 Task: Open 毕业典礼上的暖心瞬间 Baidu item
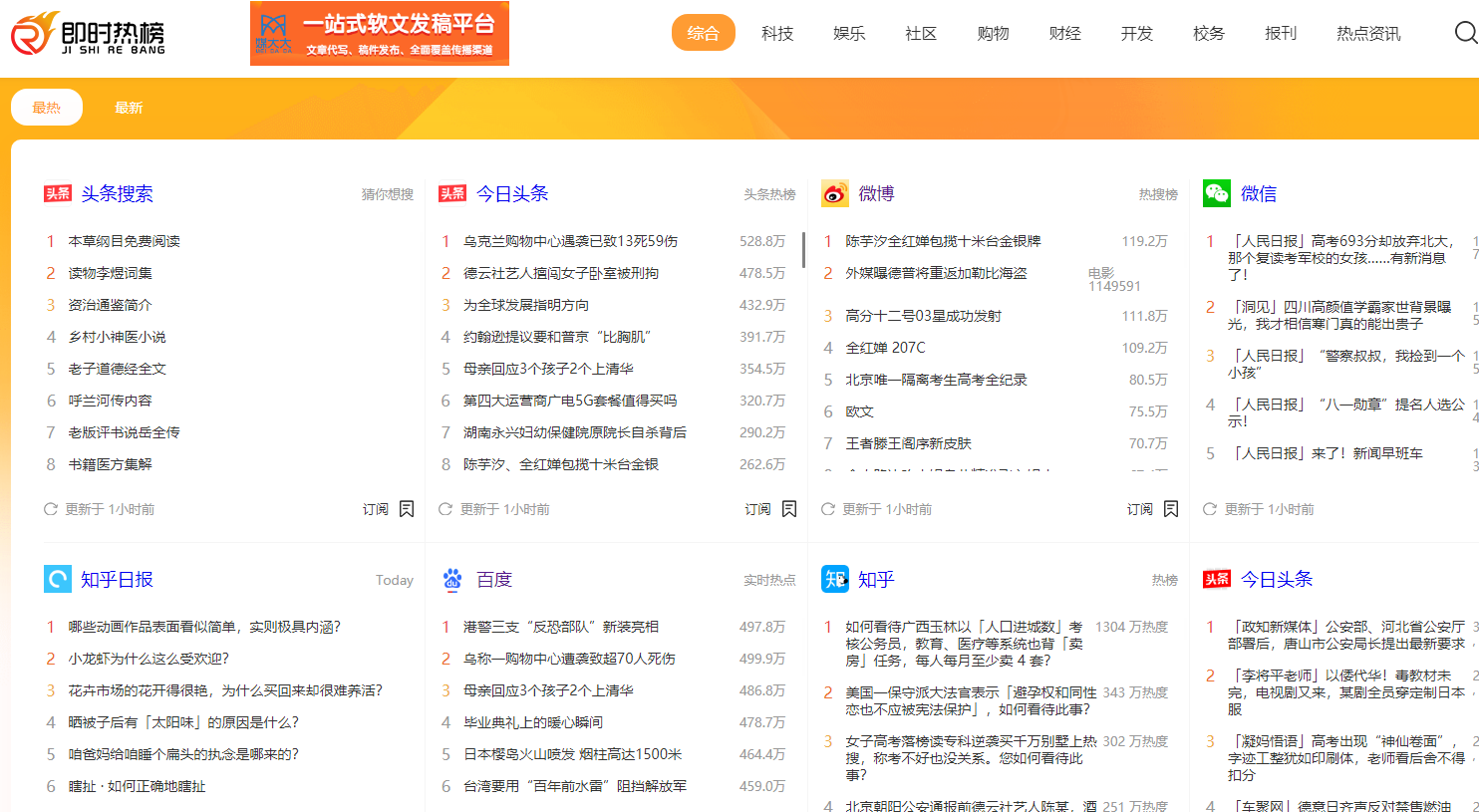(533, 722)
